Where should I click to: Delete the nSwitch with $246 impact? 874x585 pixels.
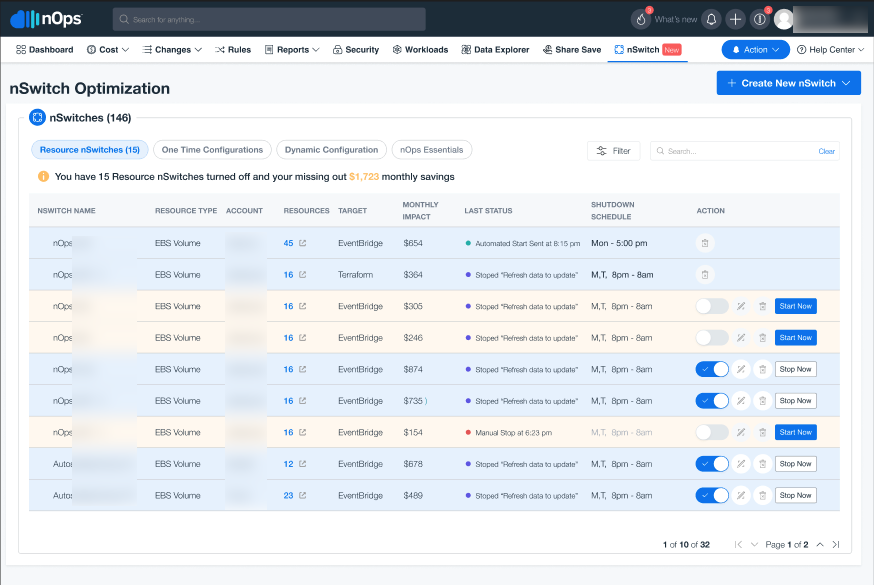point(763,338)
